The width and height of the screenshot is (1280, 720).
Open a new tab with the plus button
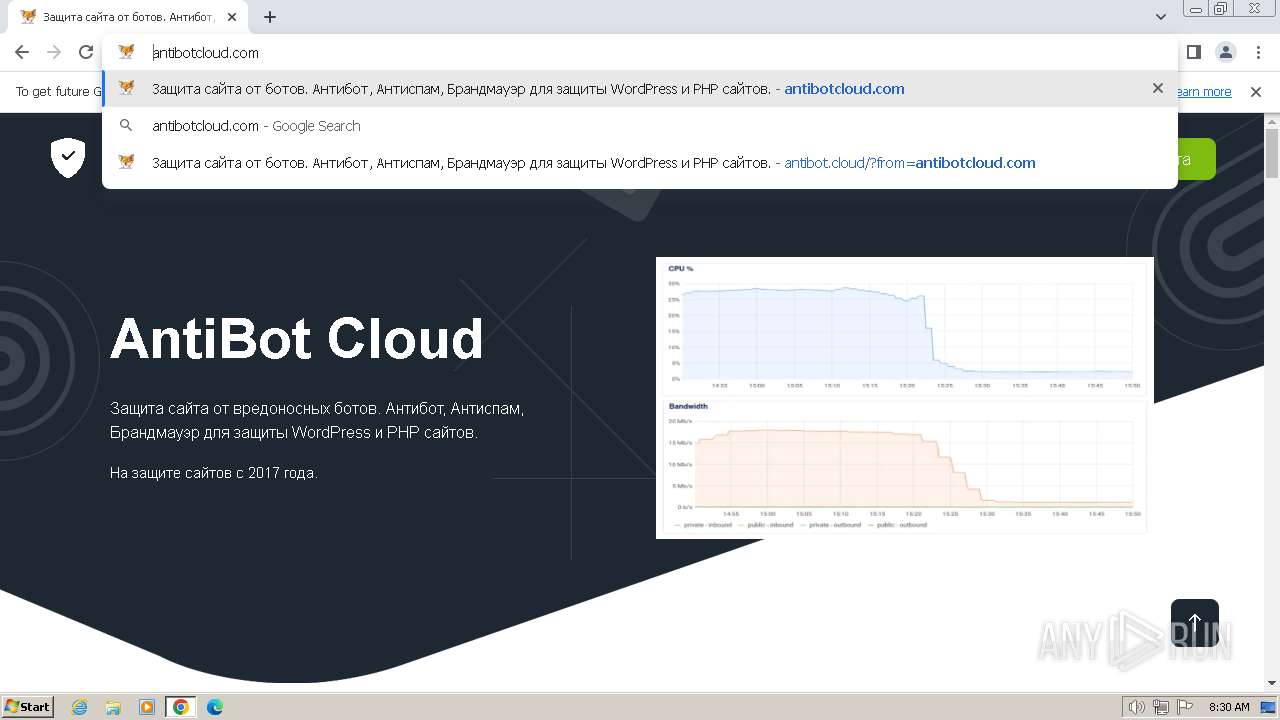[x=270, y=17]
